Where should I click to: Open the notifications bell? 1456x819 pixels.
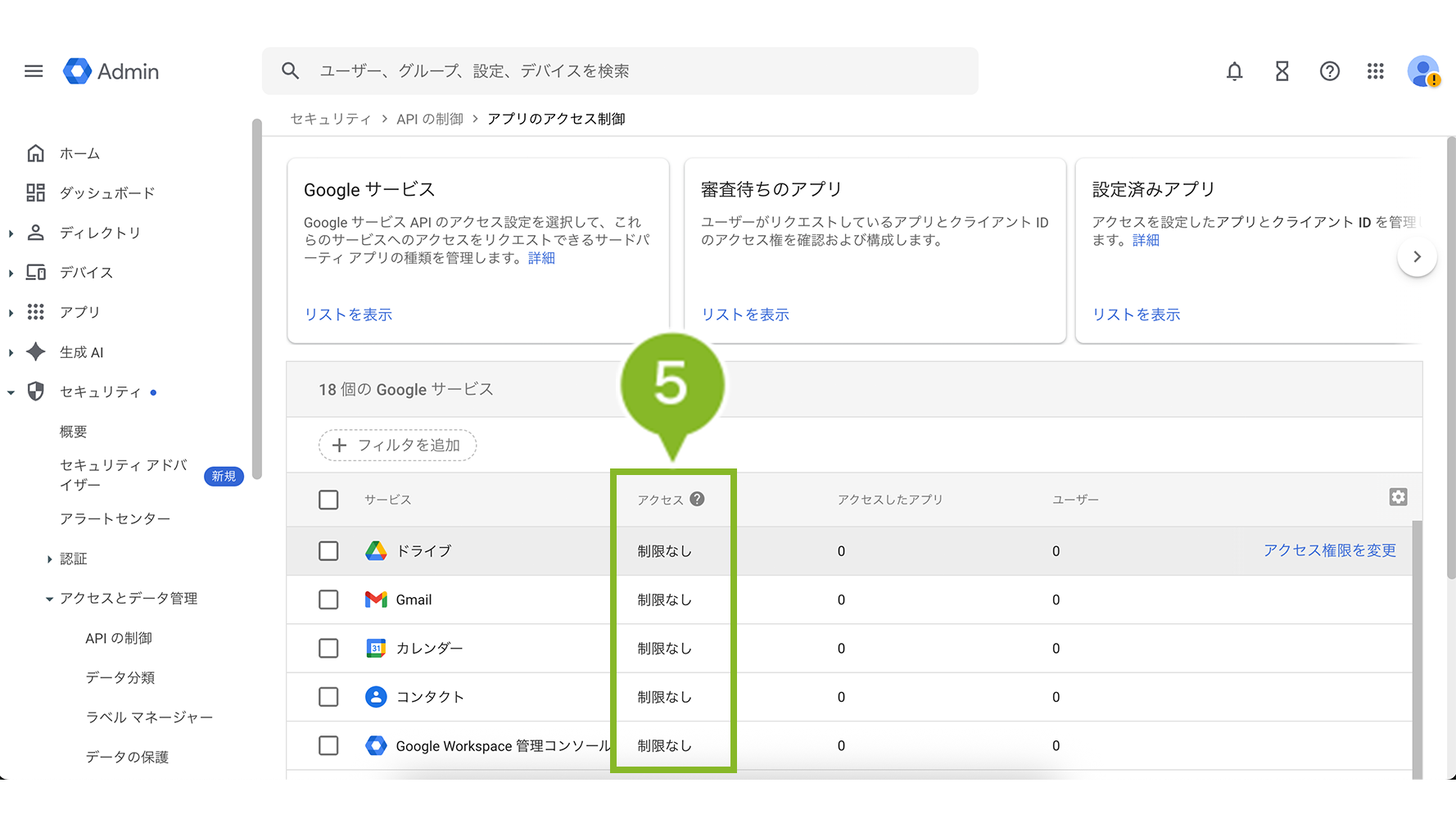tap(1234, 71)
